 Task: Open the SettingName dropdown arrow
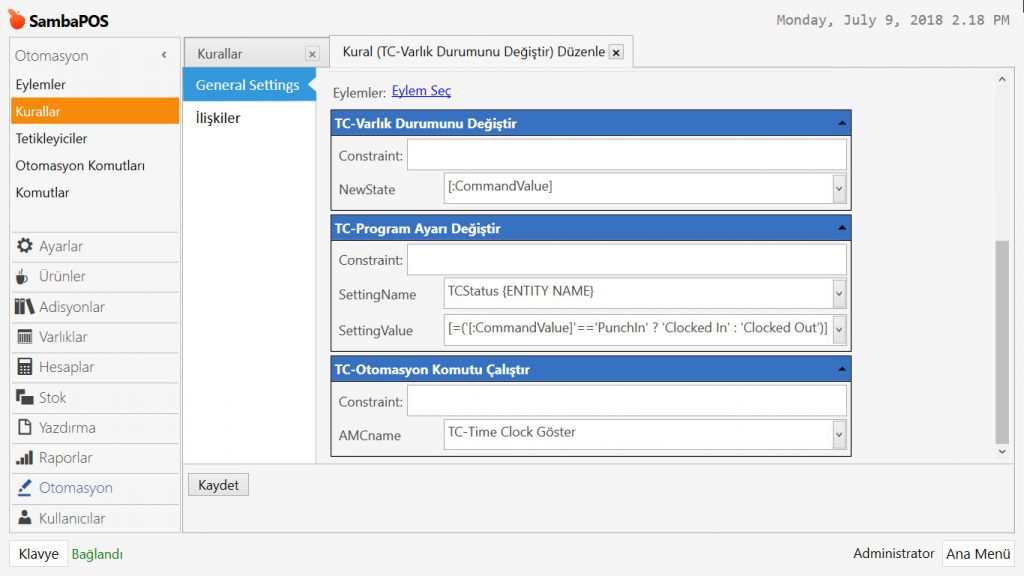coord(839,293)
